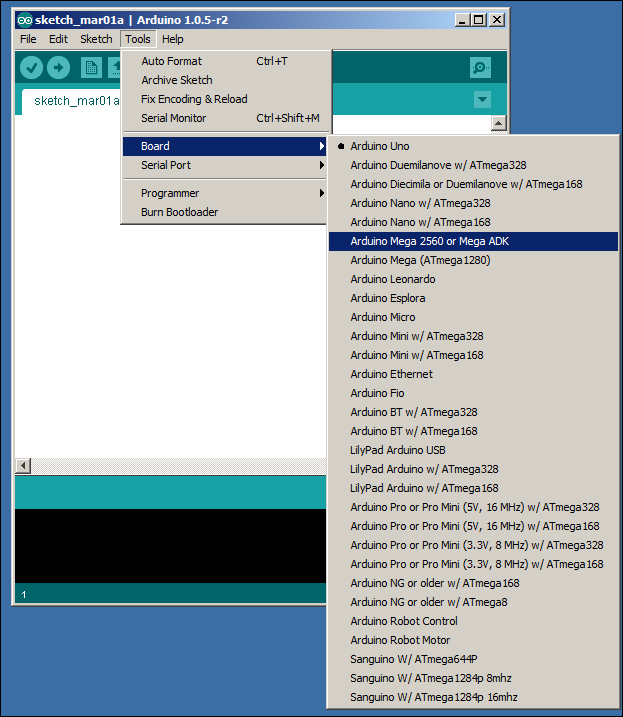Select Arduino Nano w/ ATmega168
This screenshot has width=623, height=717.
pos(473,222)
